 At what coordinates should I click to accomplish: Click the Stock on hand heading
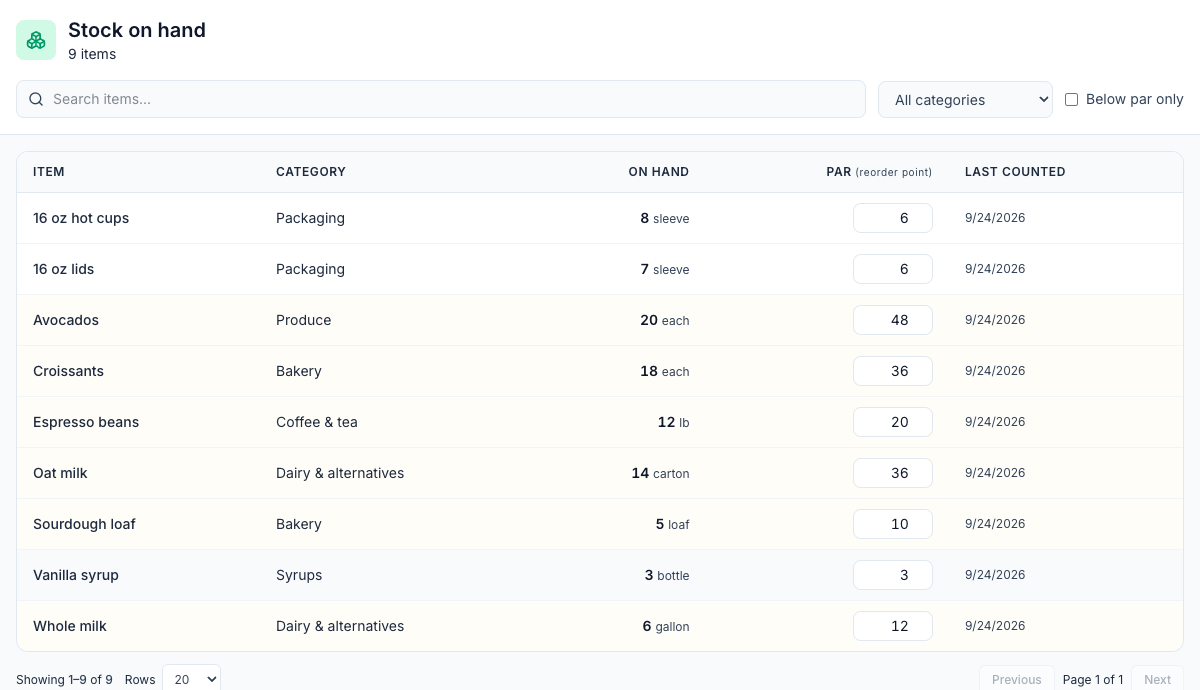click(x=137, y=30)
